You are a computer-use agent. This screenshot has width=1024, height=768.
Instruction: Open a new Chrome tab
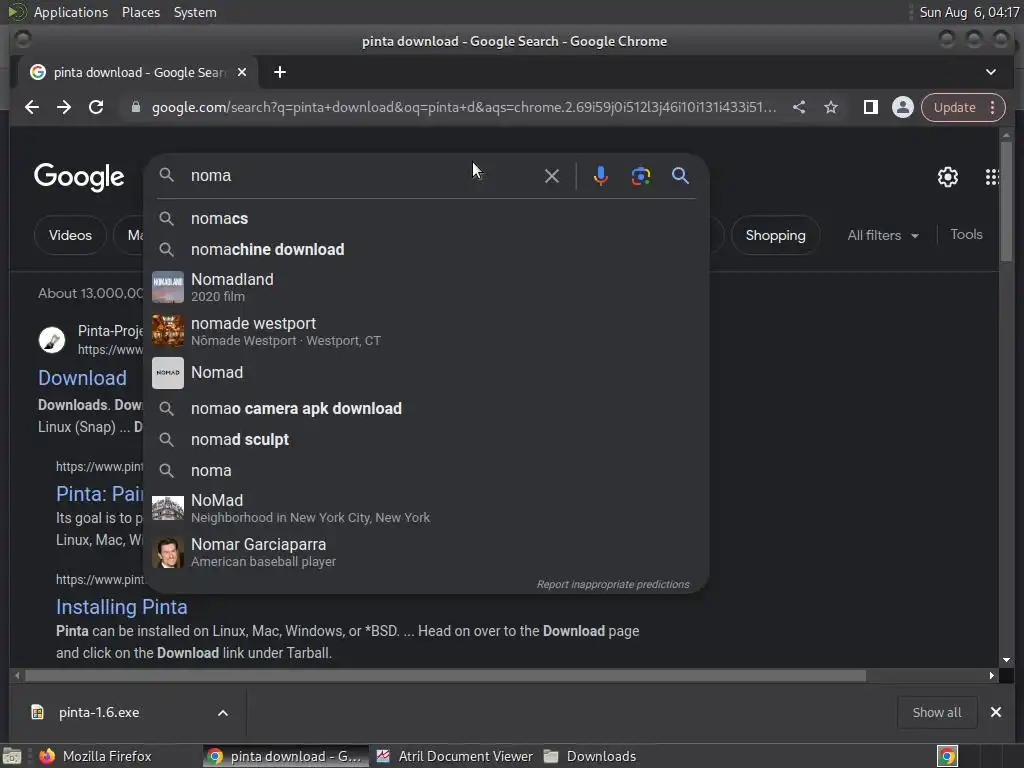coord(280,72)
